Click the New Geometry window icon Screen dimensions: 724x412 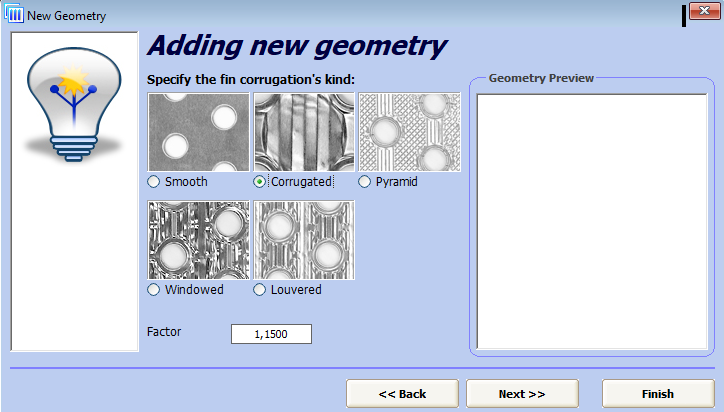14,14
